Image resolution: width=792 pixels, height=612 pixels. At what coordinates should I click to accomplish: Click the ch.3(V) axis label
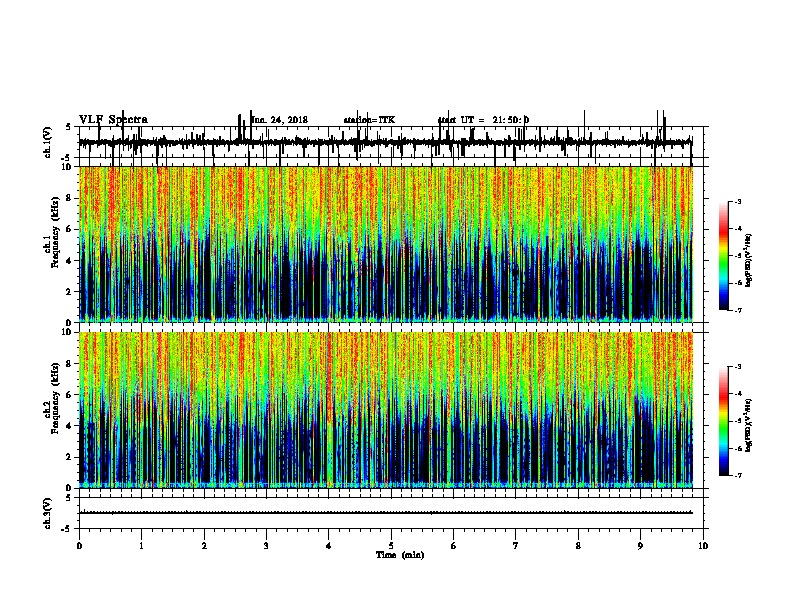click(x=48, y=513)
